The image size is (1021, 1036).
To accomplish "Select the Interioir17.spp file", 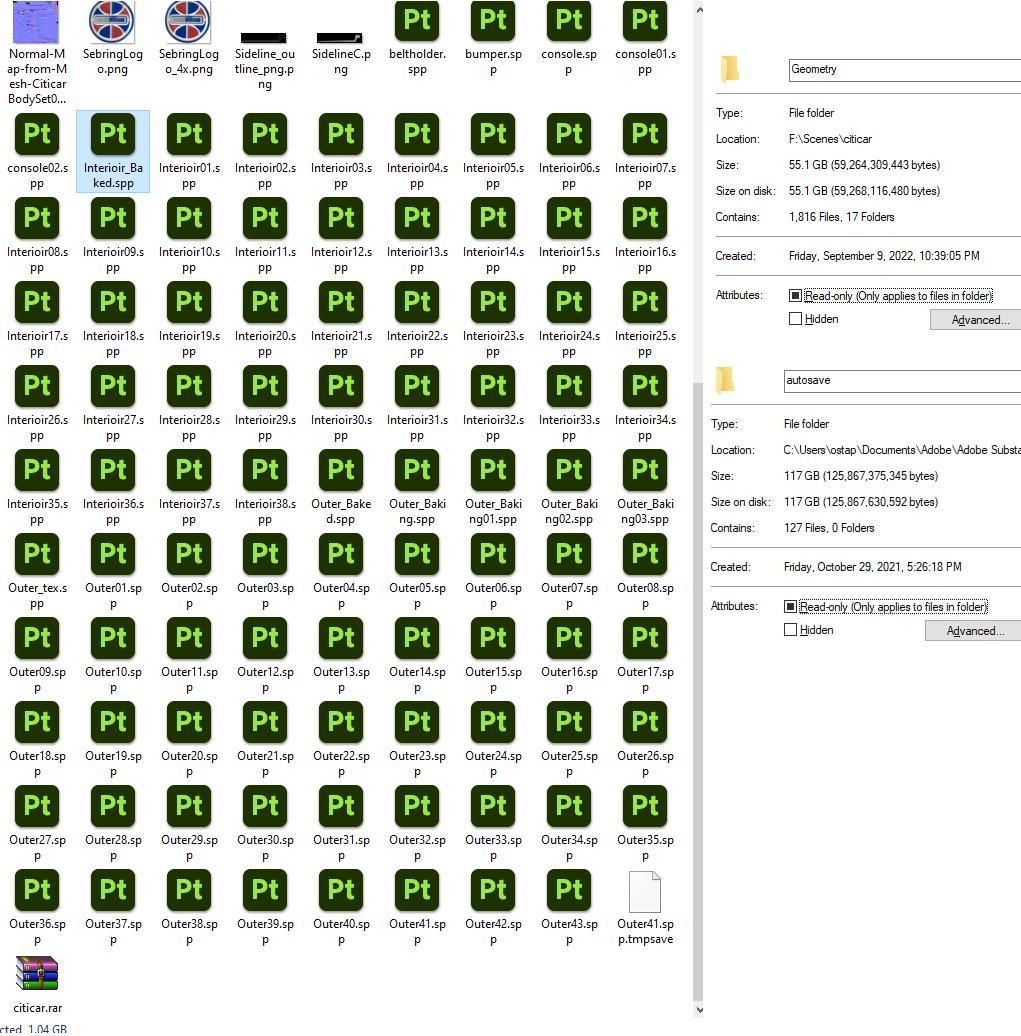I will pos(37,319).
